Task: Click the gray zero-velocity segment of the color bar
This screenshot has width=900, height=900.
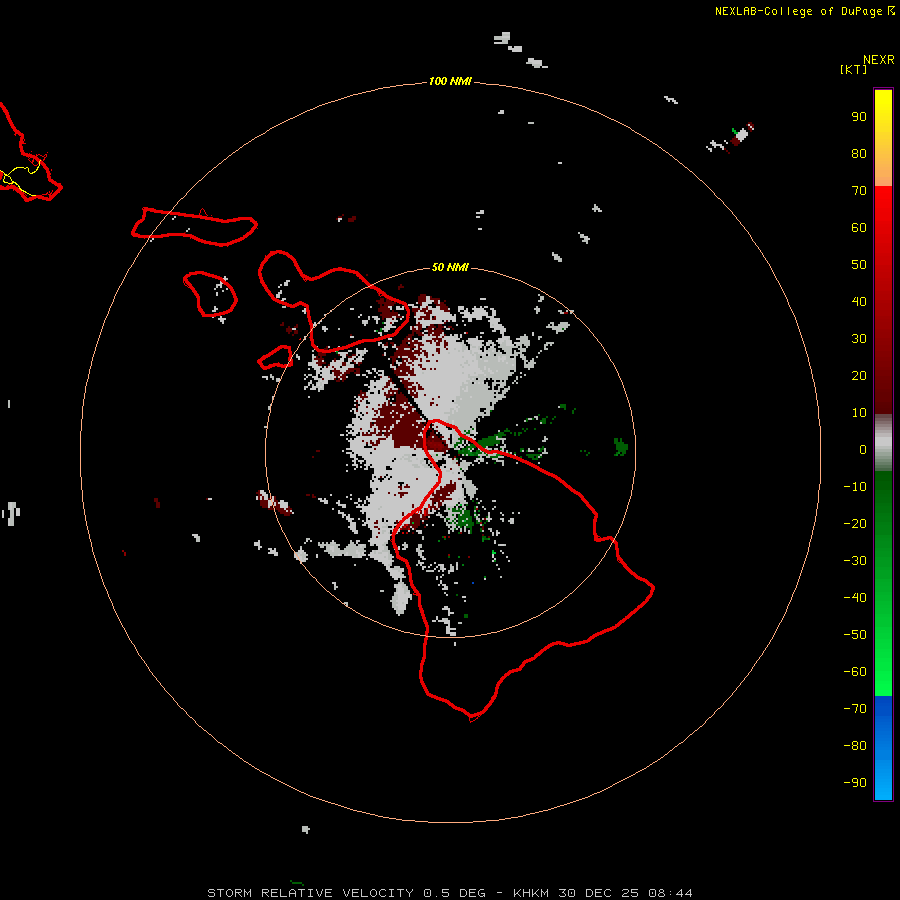Action: (x=883, y=443)
